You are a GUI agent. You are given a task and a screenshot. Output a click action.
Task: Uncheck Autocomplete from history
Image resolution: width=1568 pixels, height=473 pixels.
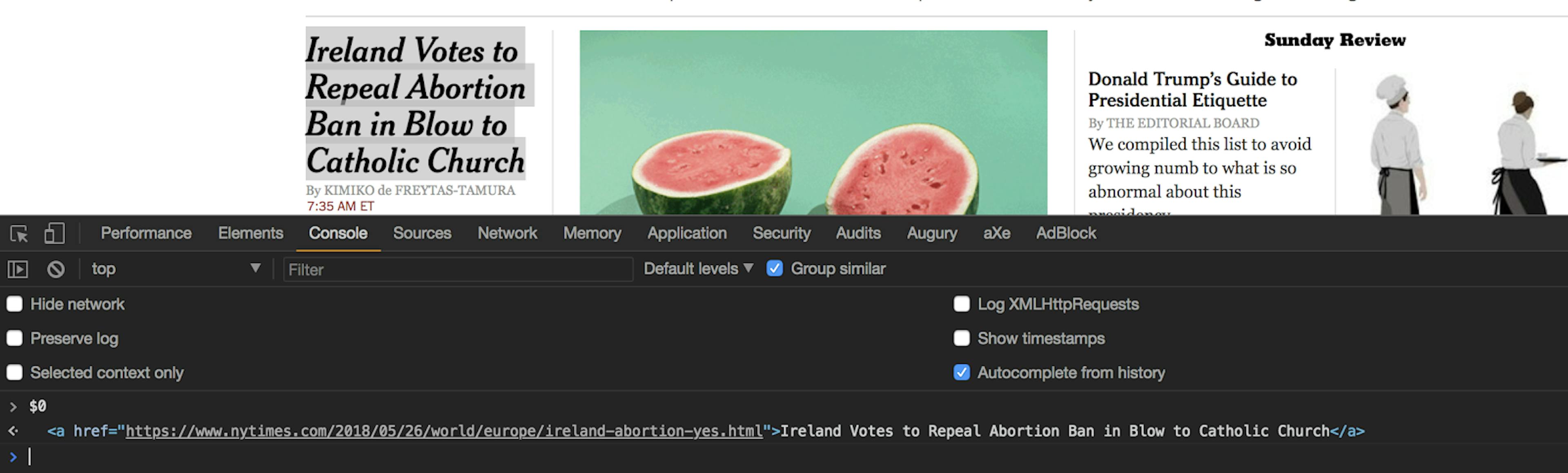point(962,373)
